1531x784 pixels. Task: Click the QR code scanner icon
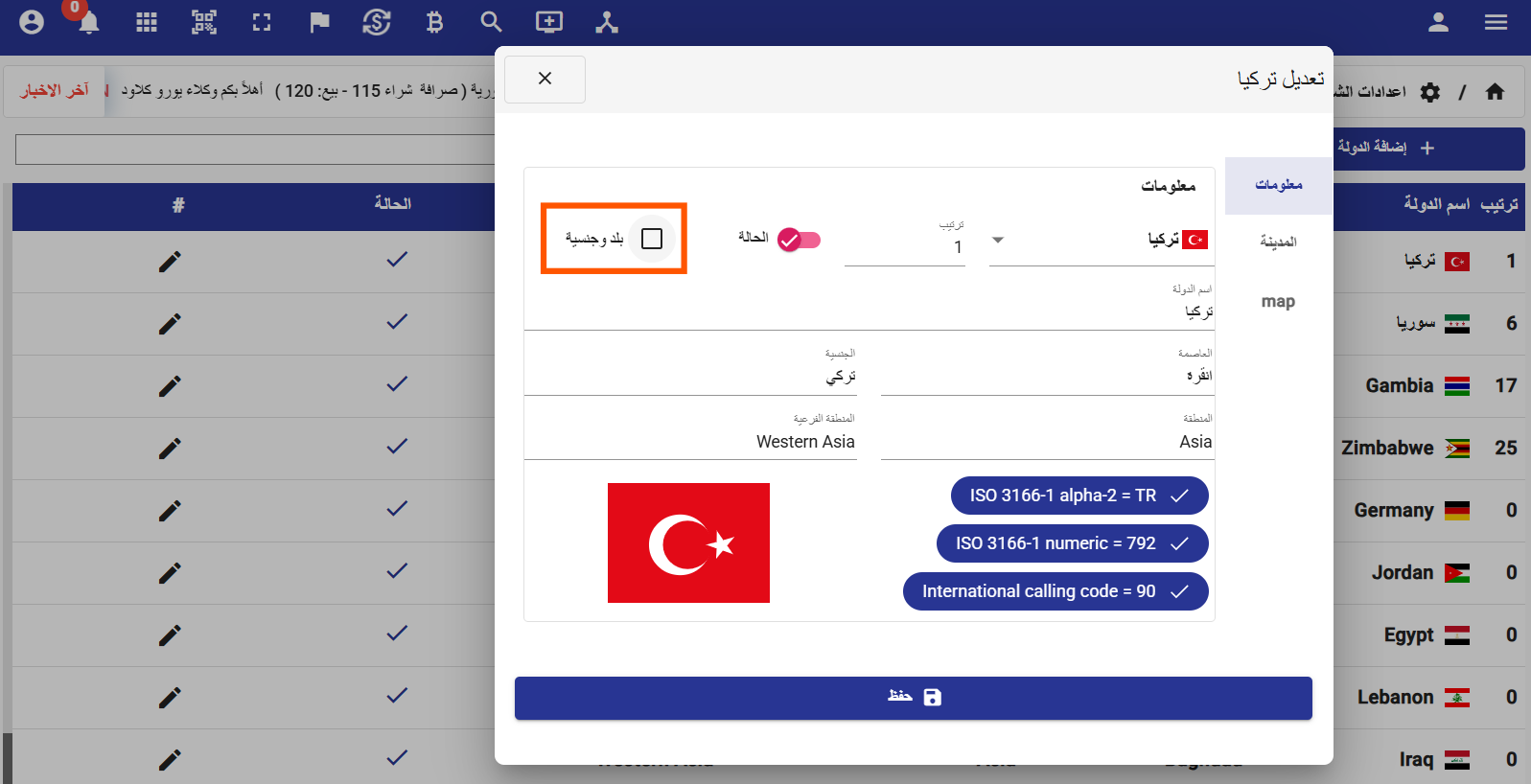click(x=204, y=23)
